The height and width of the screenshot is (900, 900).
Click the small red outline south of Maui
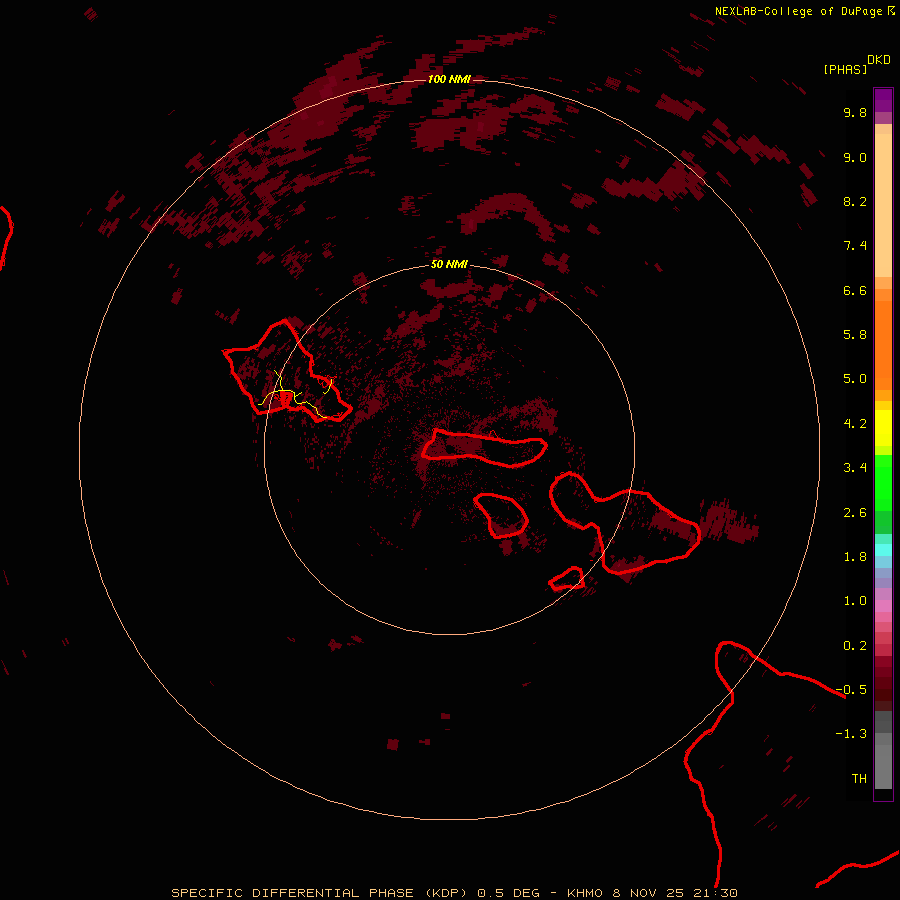(x=567, y=579)
